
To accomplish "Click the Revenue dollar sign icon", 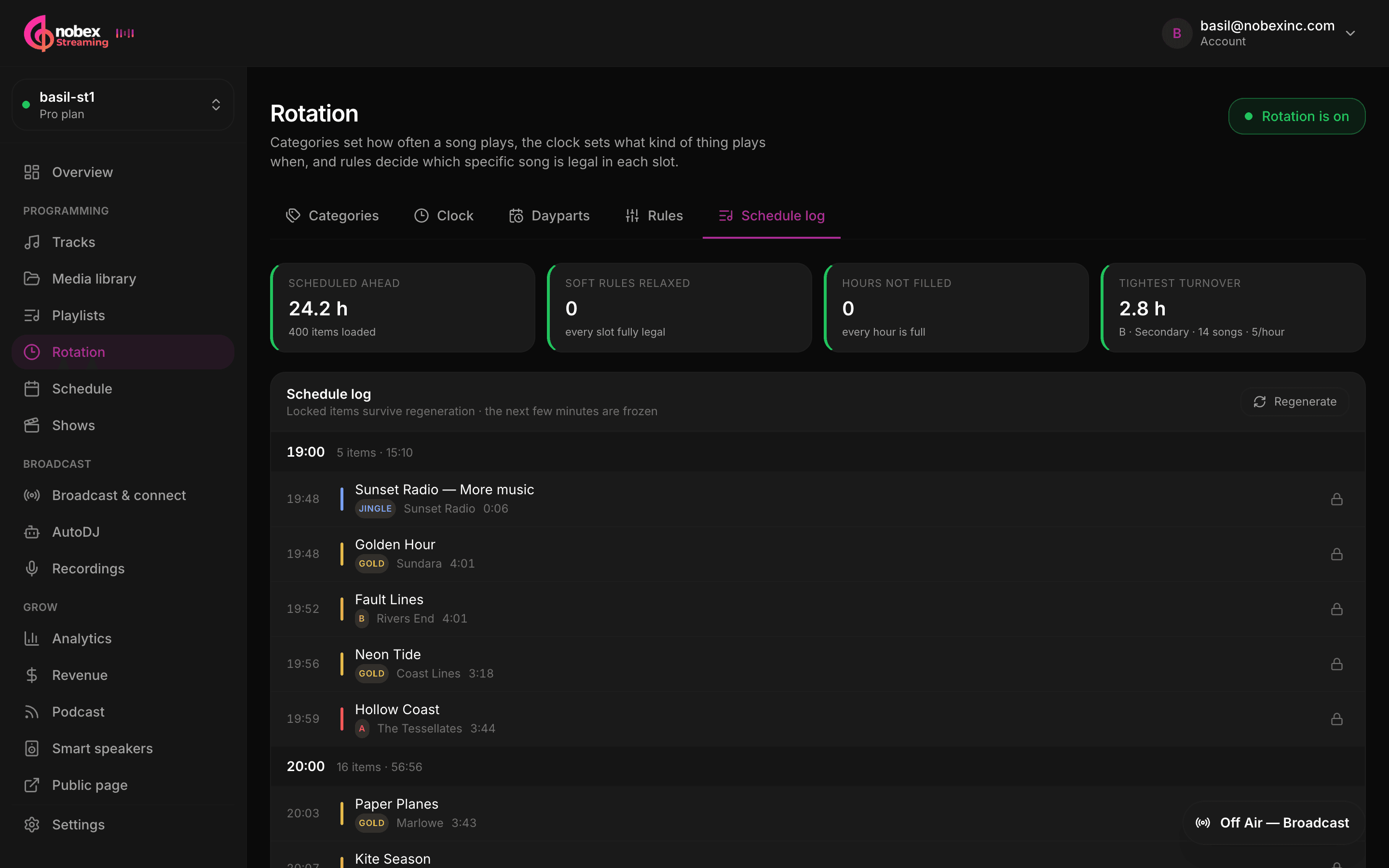I will point(31,675).
